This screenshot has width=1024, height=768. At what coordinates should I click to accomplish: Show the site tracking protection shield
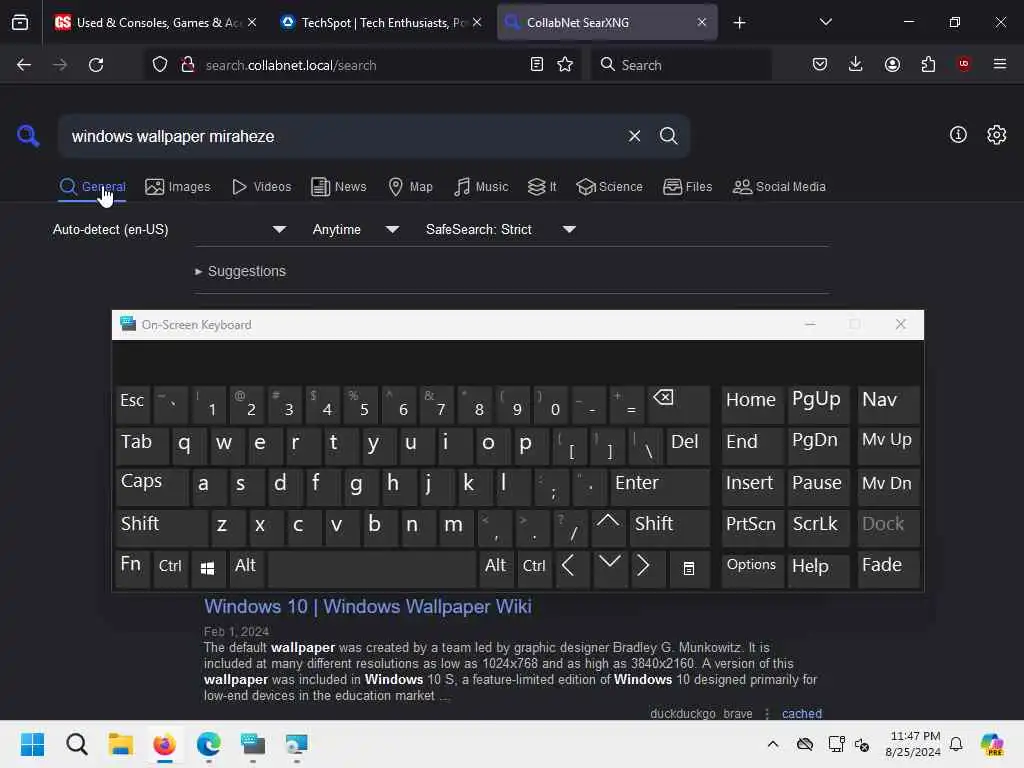point(159,65)
